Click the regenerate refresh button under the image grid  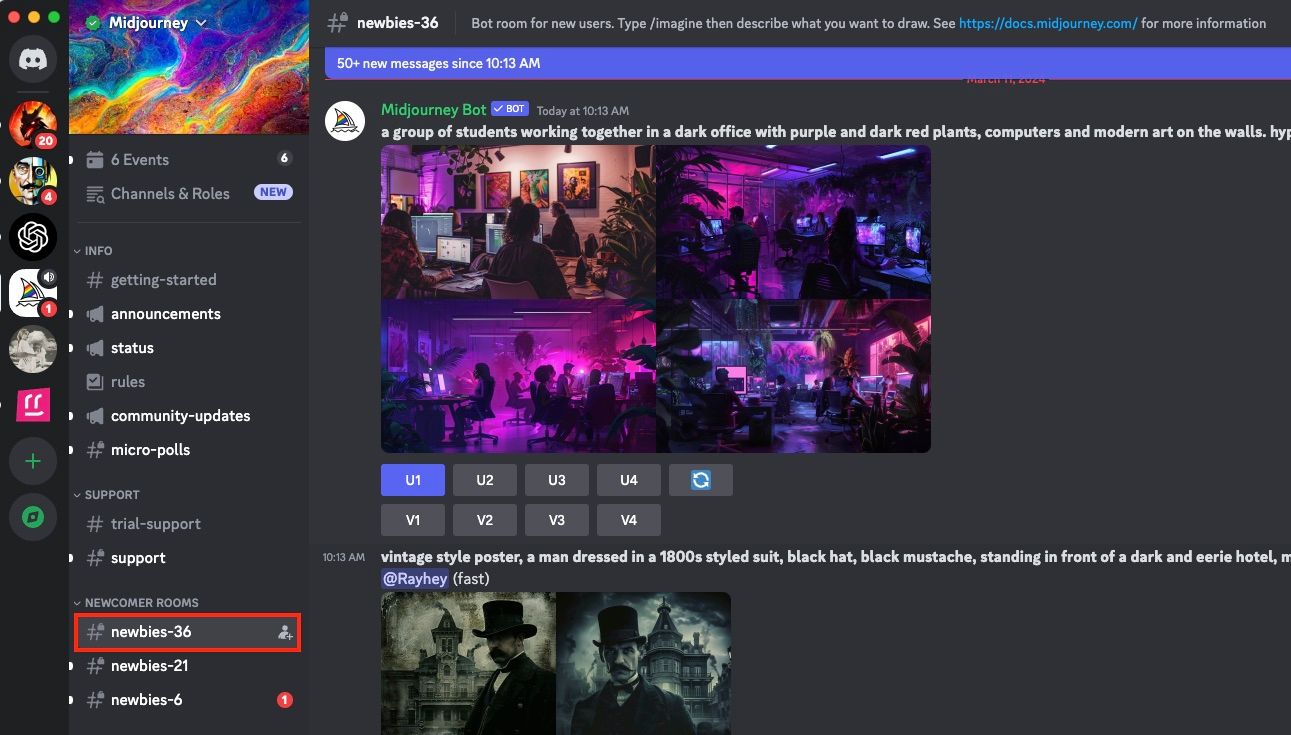(701, 480)
